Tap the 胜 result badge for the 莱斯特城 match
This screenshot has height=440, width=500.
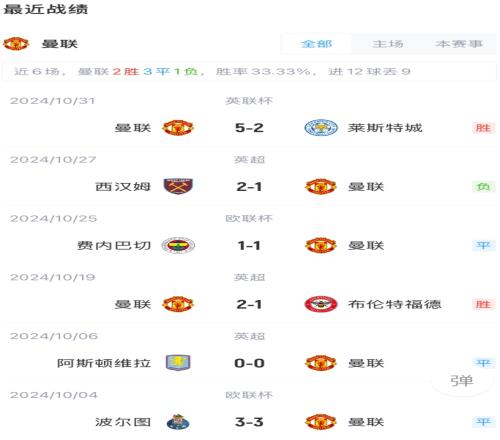click(x=483, y=128)
